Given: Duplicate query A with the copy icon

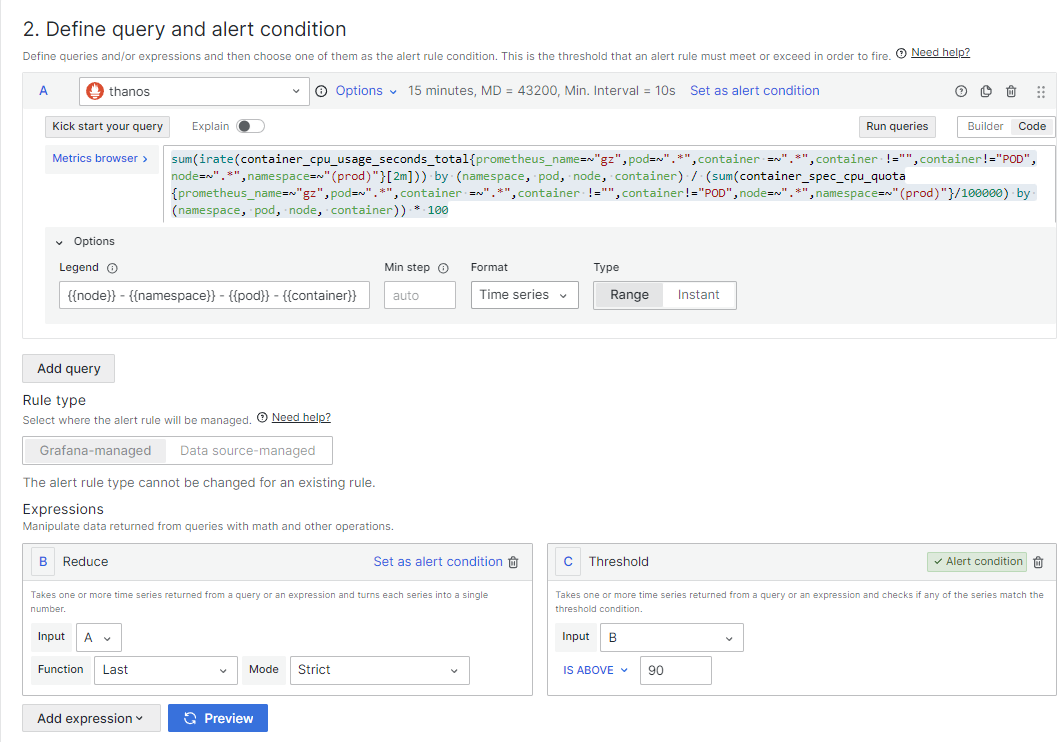Looking at the screenshot, I should (986, 91).
